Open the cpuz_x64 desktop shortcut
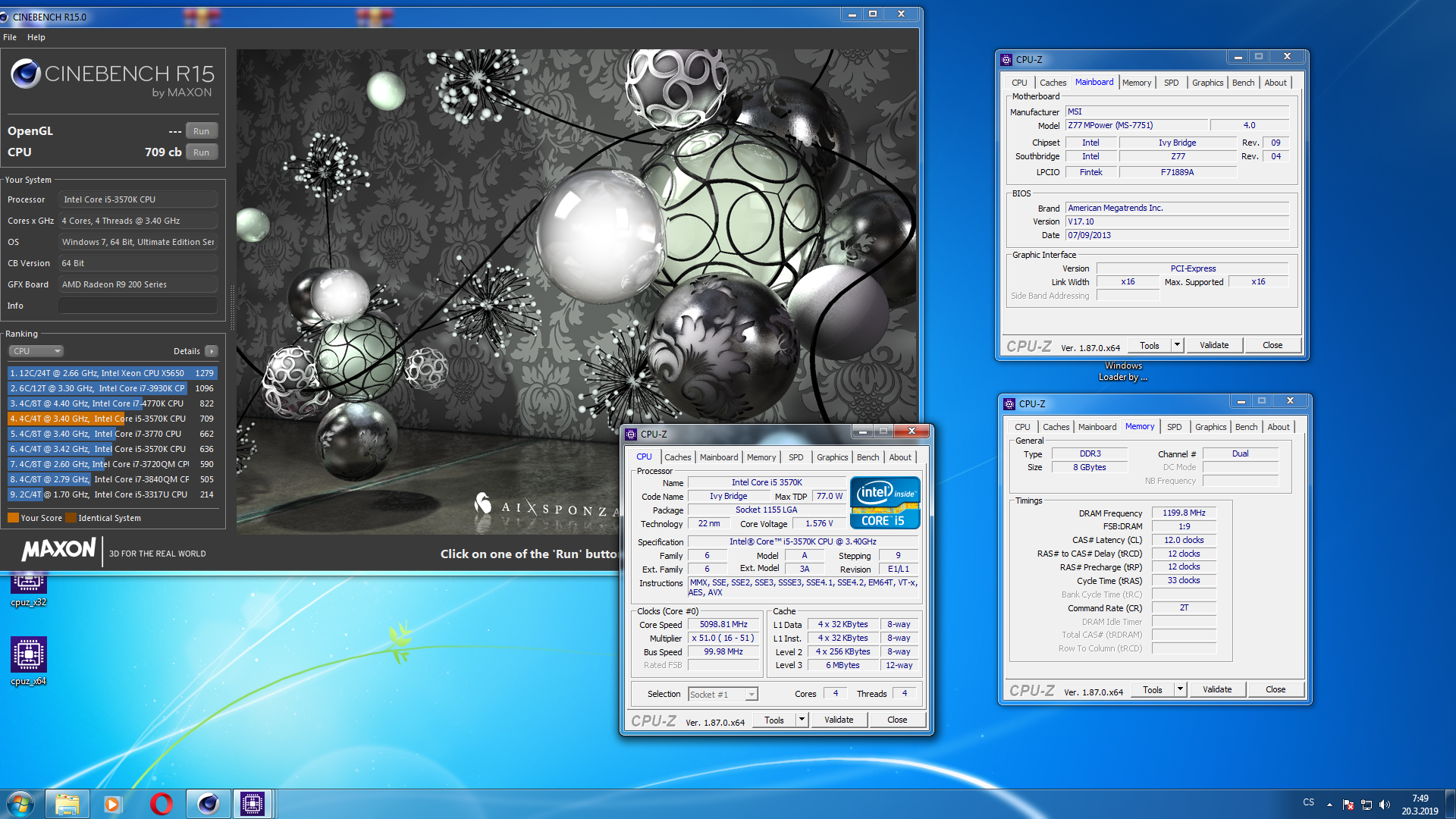1456x819 pixels. coord(29,661)
